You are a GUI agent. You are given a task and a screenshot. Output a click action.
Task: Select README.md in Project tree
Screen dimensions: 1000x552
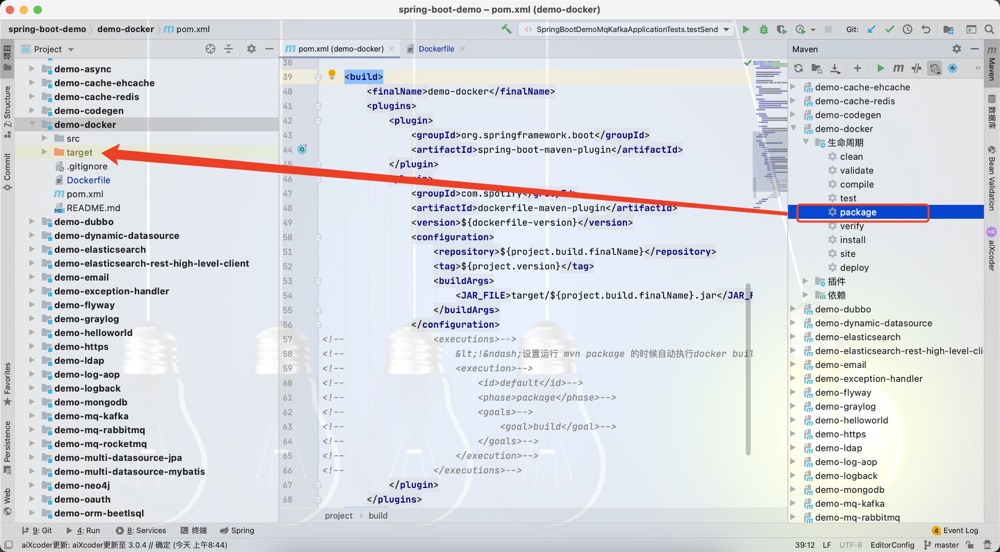click(93, 208)
